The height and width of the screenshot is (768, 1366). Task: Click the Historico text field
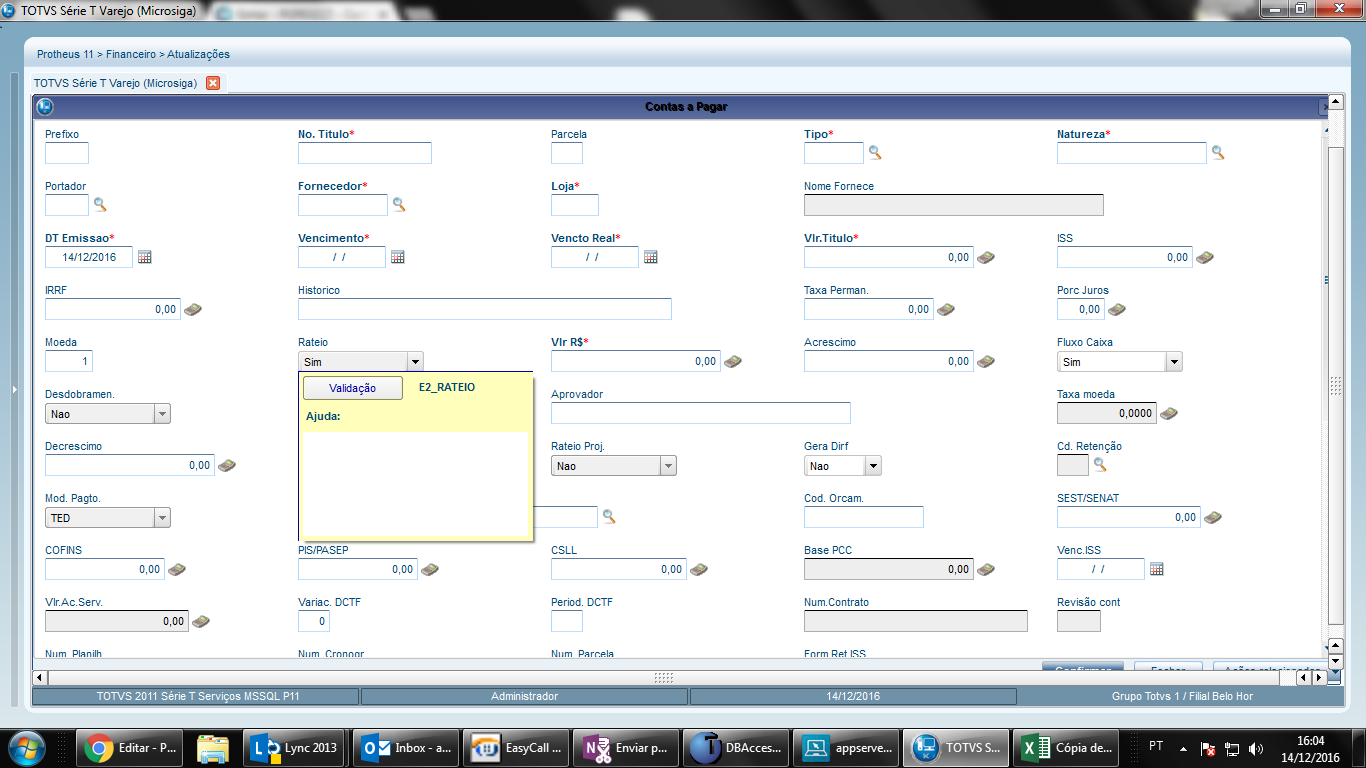point(485,309)
